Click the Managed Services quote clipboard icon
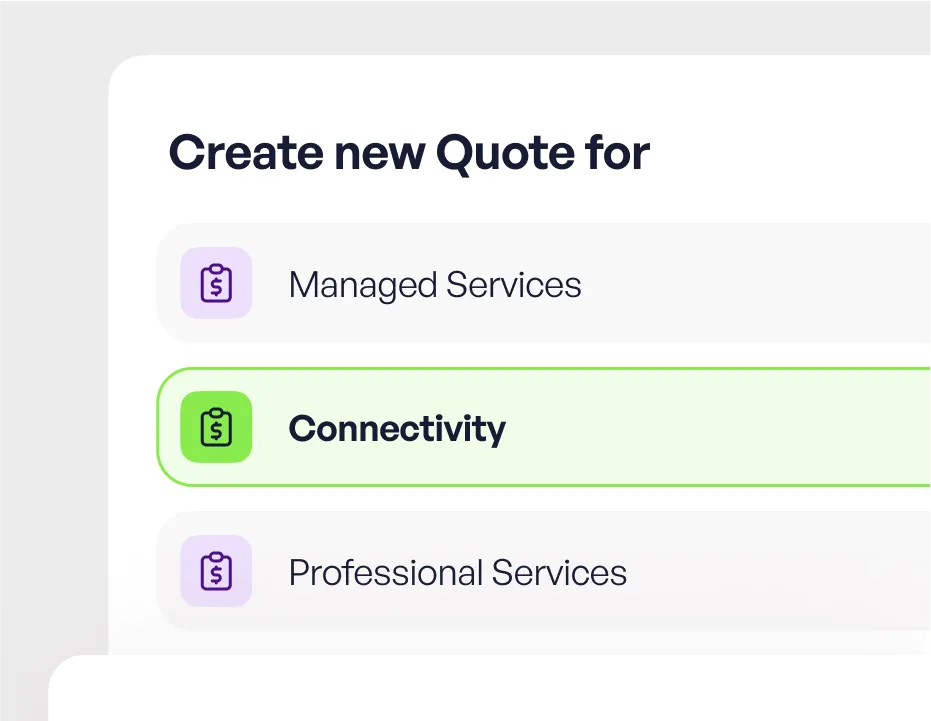This screenshot has height=721, width=931. (216, 283)
